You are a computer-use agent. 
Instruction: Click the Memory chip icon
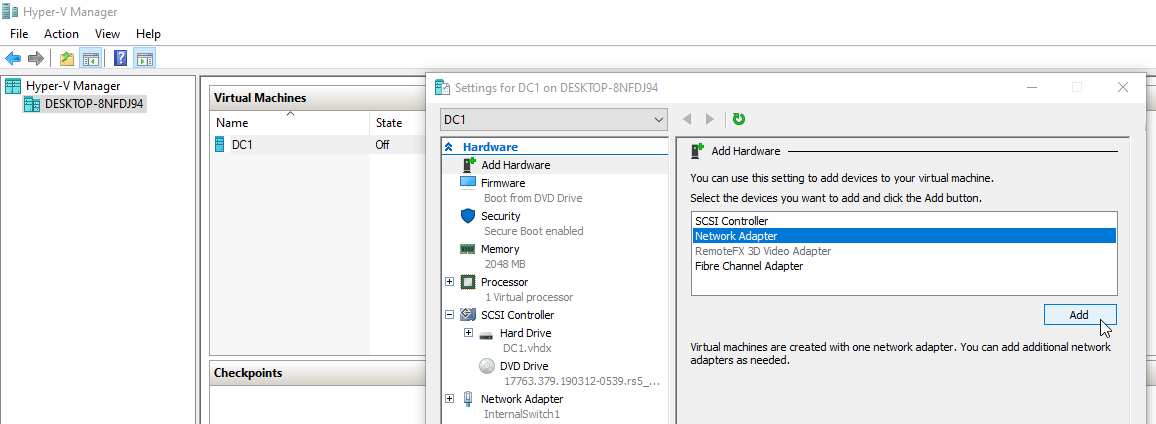click(x=468, y=249)
